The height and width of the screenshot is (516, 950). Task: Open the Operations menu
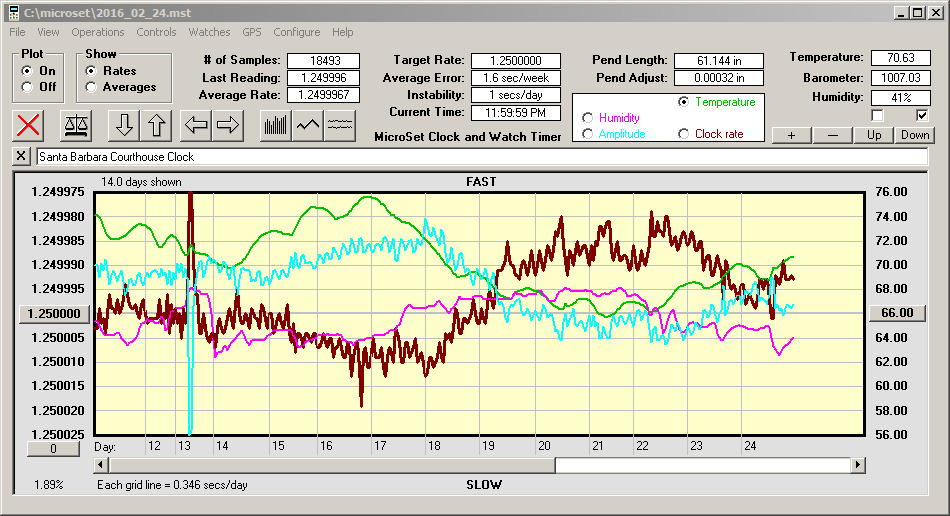[x=98, y=32]
